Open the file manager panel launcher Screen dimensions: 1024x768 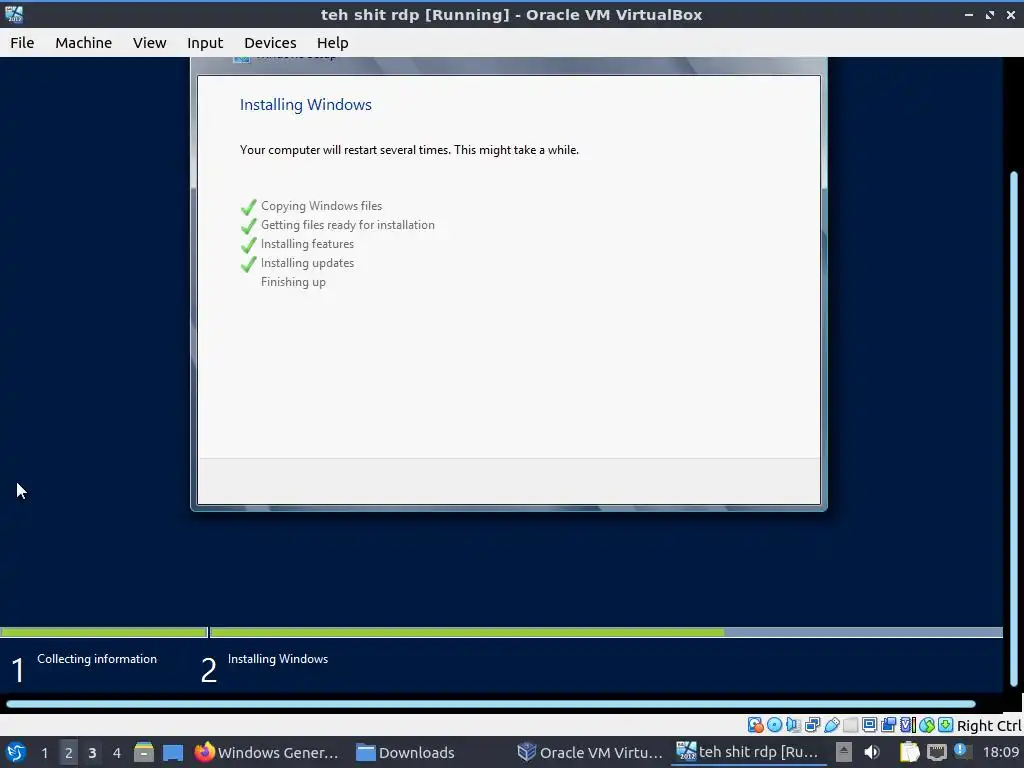click(144, 752)
